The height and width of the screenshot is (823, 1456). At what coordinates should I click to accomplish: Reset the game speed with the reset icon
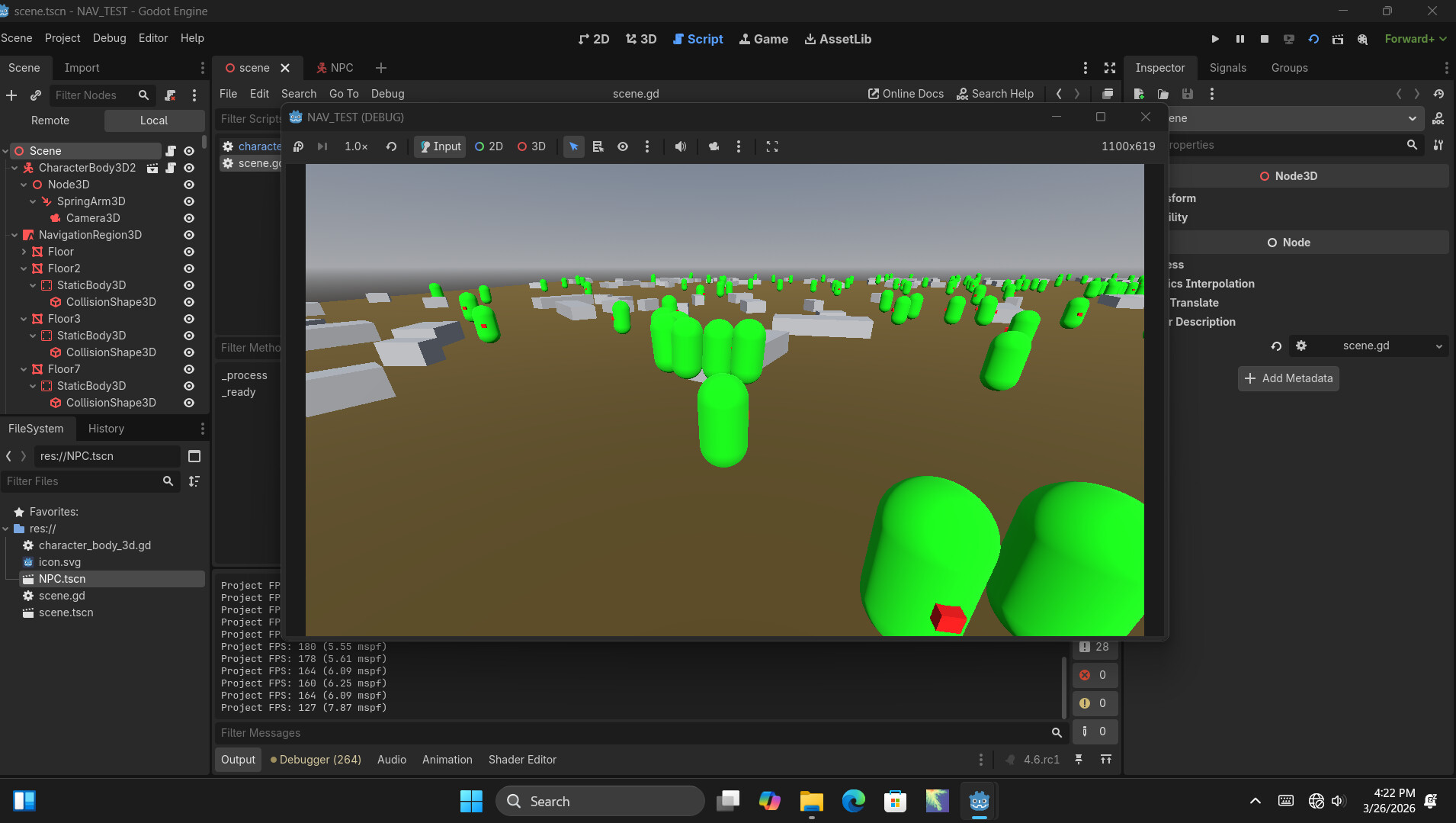[x=391, y=146]
